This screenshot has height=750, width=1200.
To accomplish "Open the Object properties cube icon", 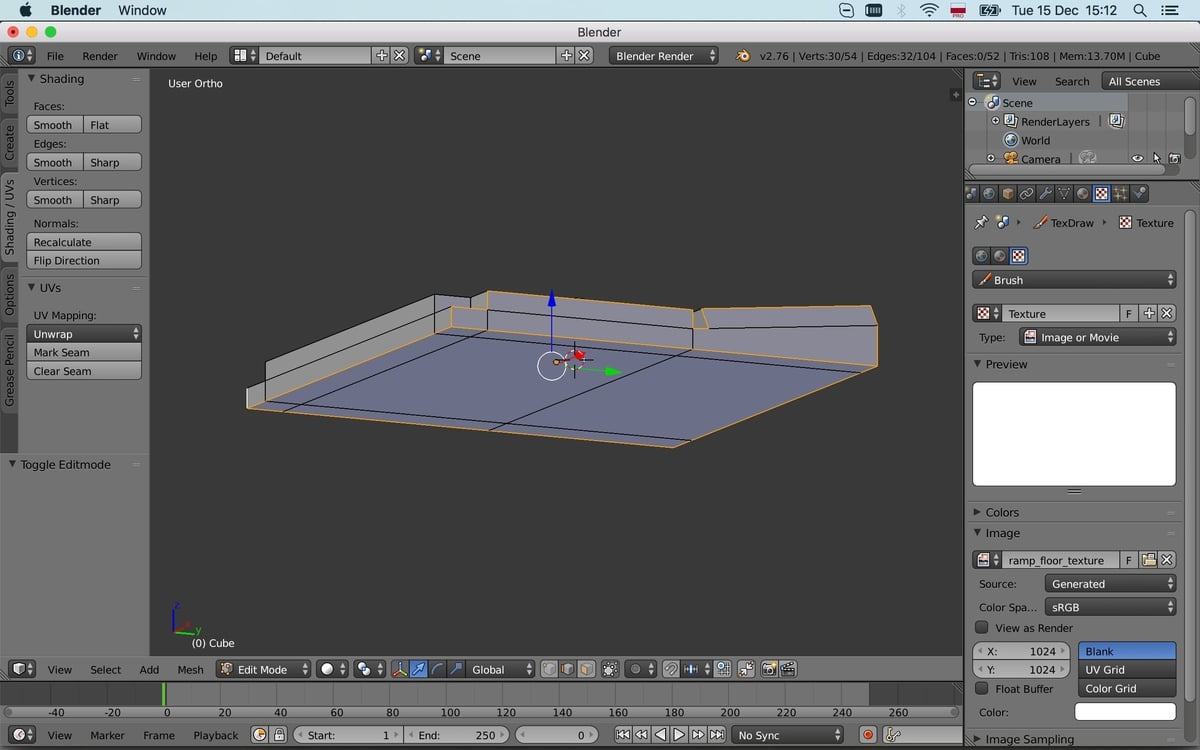I will (1008, 193).
